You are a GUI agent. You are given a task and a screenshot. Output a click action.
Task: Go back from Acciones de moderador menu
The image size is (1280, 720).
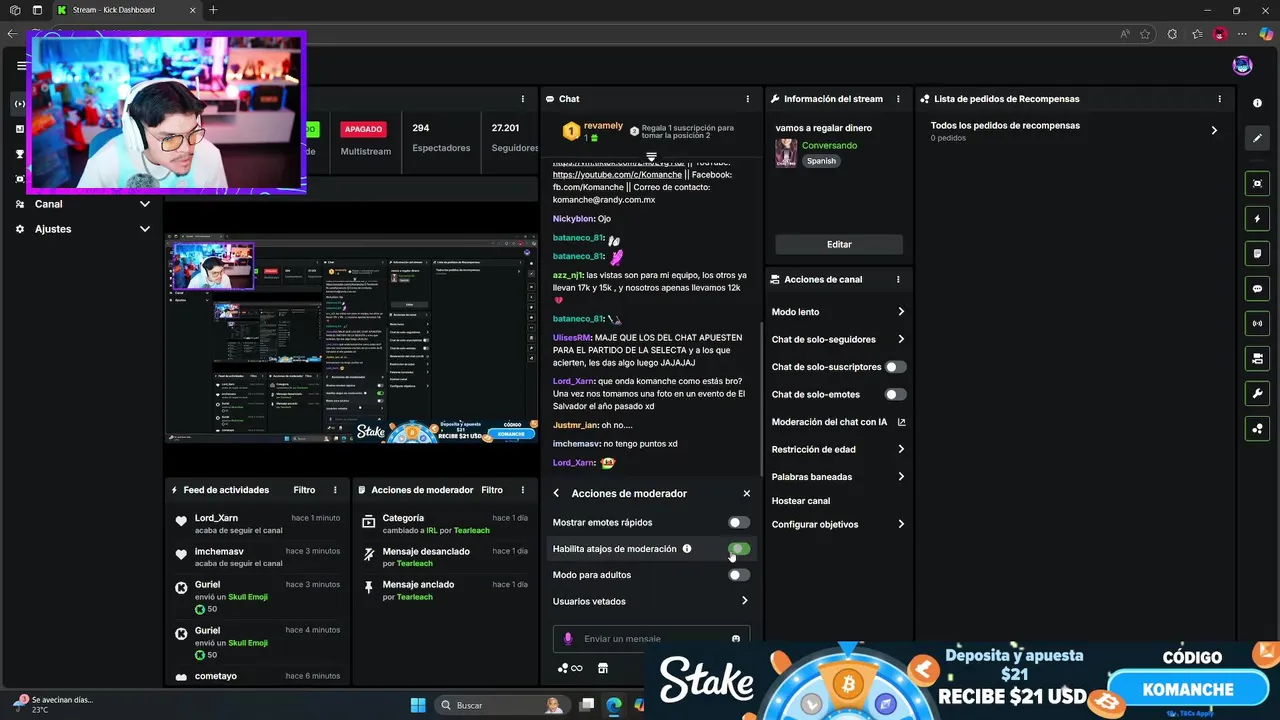[557, 494]
